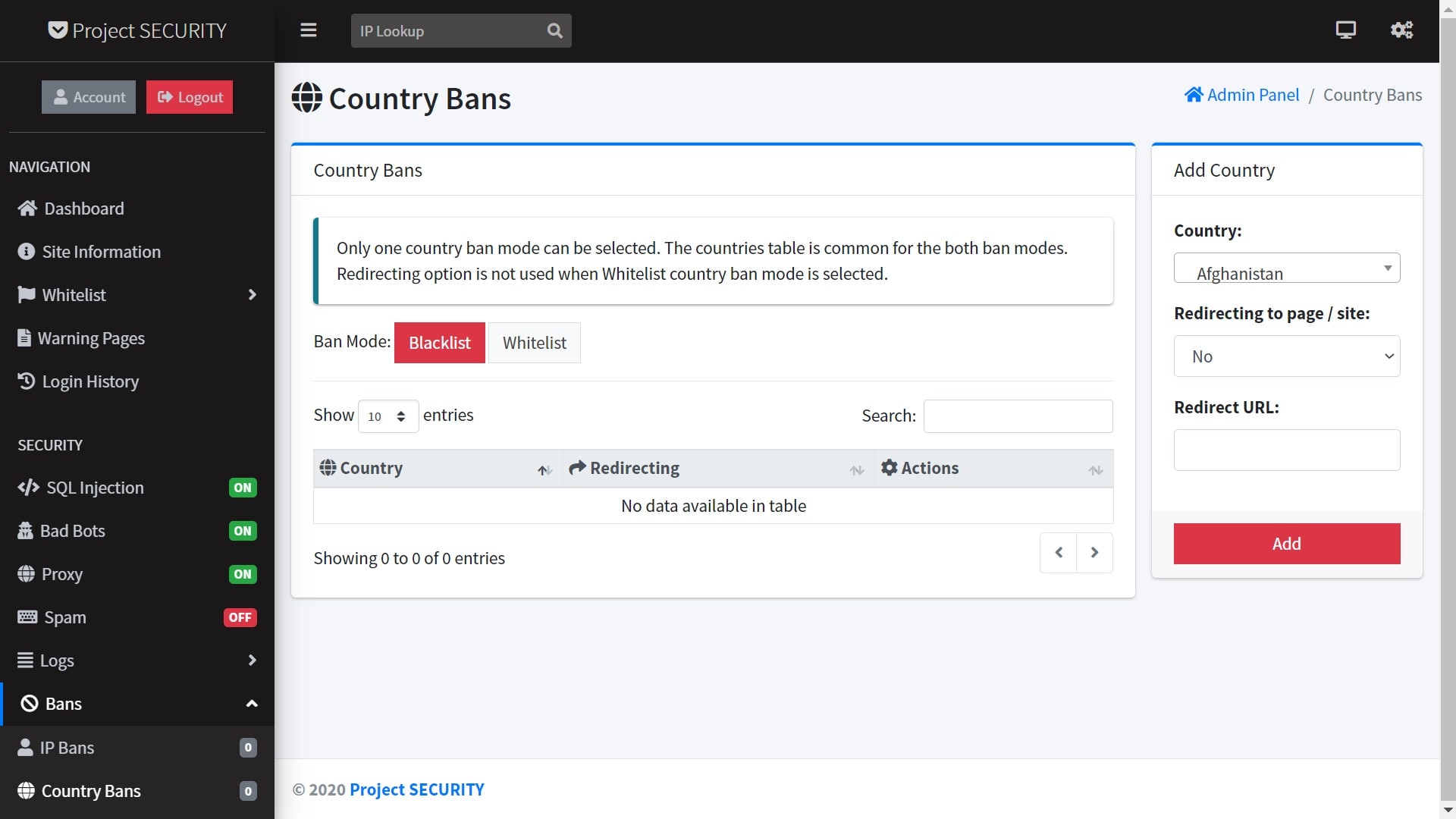Viewport: 1456px width, 819px height.
Task: Change the Show entries count selector
Action: (388, 416)
